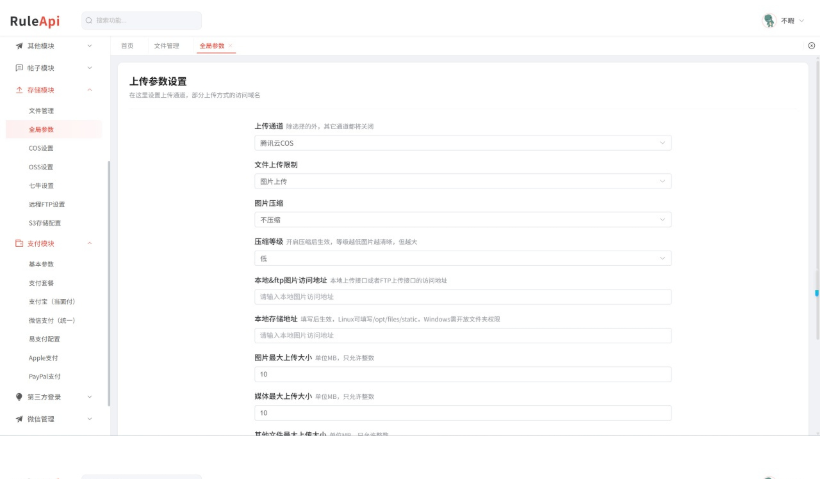Click the chat icon beside 帖子模块
The width and height of the screenshot is (822, 479).
19,68
